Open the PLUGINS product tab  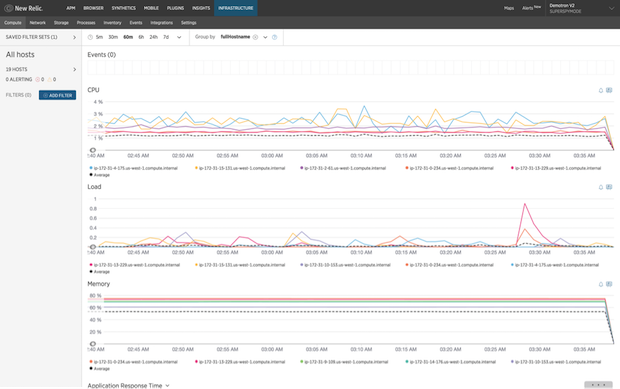click(175, 8)
